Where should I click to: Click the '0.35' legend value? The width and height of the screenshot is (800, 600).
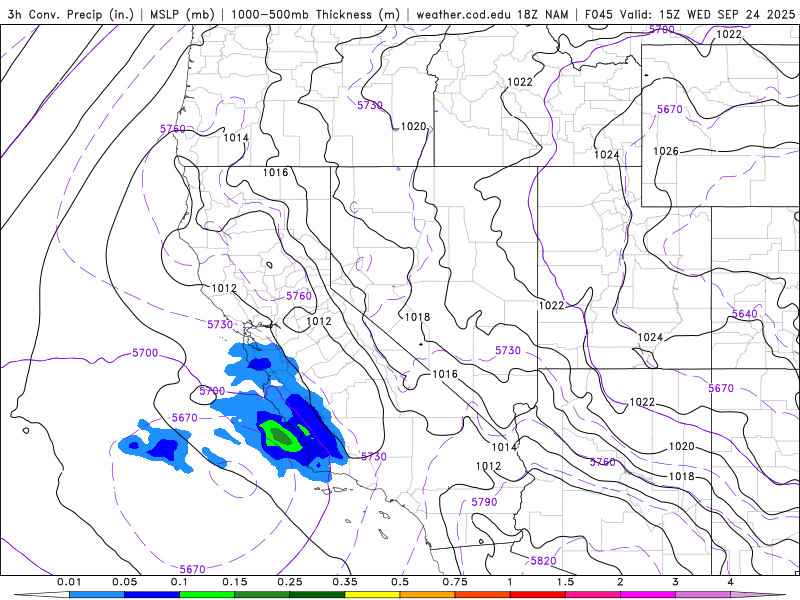click(345, 582)
